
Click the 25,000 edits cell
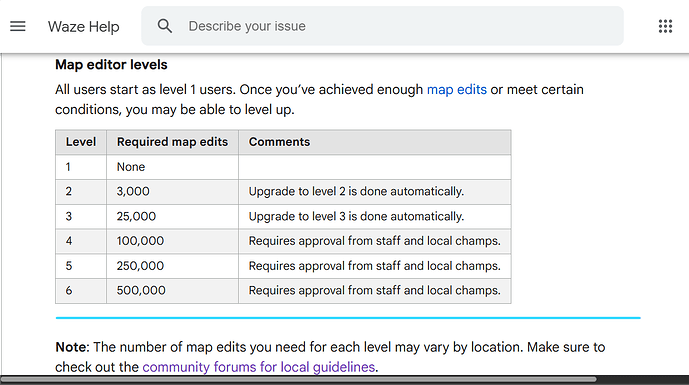click(x=172, y=216)
